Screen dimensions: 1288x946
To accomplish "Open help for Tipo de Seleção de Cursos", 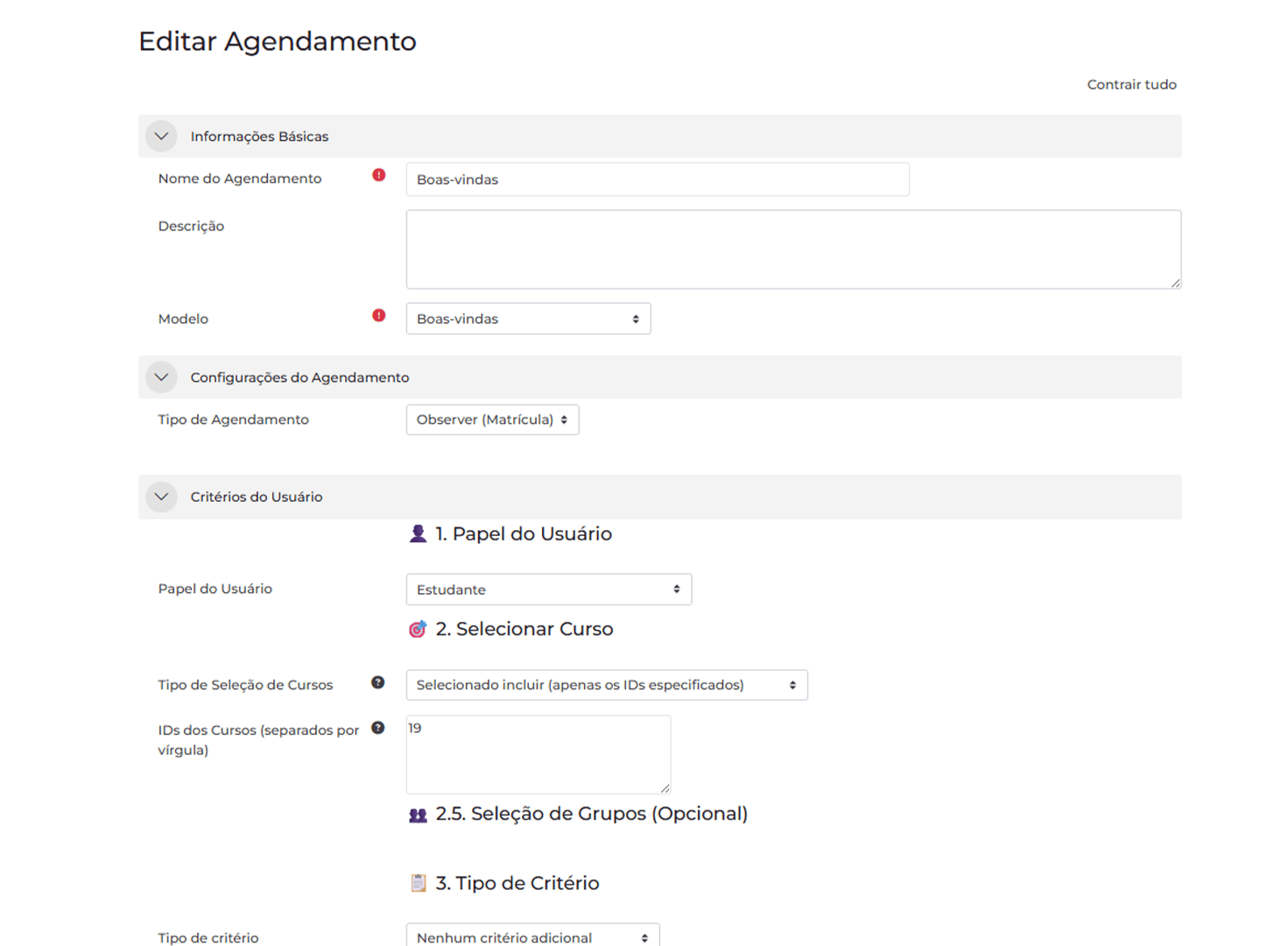I will tap(377, 682).
